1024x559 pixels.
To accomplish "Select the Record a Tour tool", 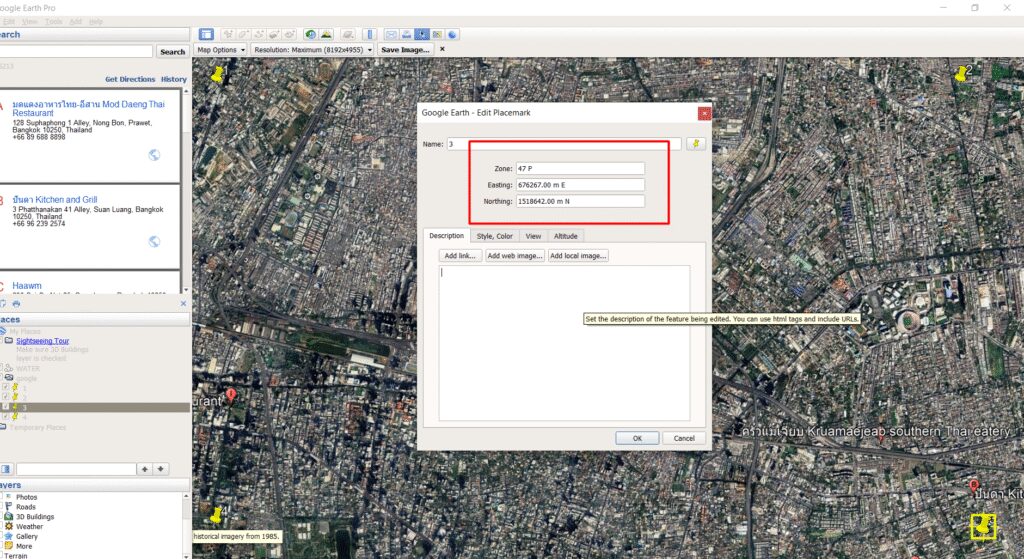I will tap(290, 34).
